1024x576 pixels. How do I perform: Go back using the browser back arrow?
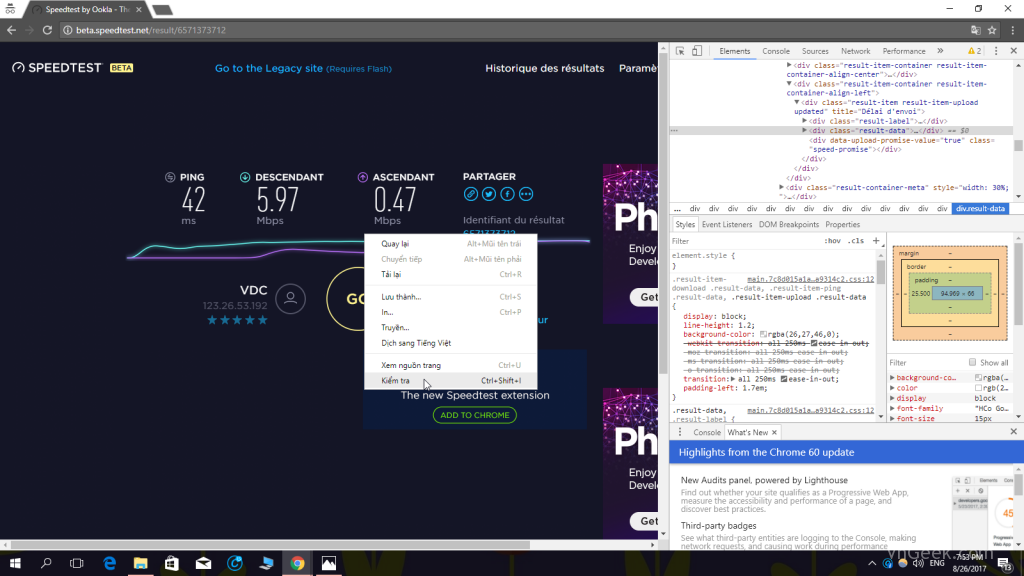11,30
